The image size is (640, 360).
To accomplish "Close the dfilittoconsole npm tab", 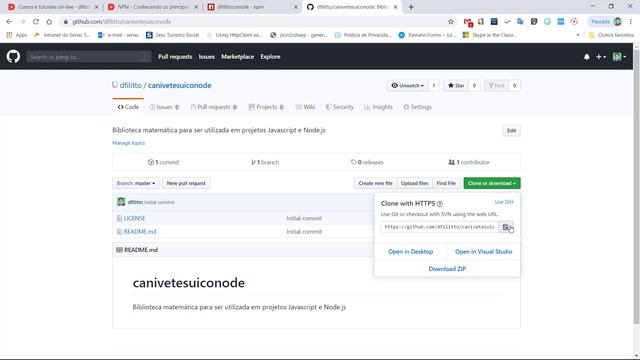I will (296, 7).
